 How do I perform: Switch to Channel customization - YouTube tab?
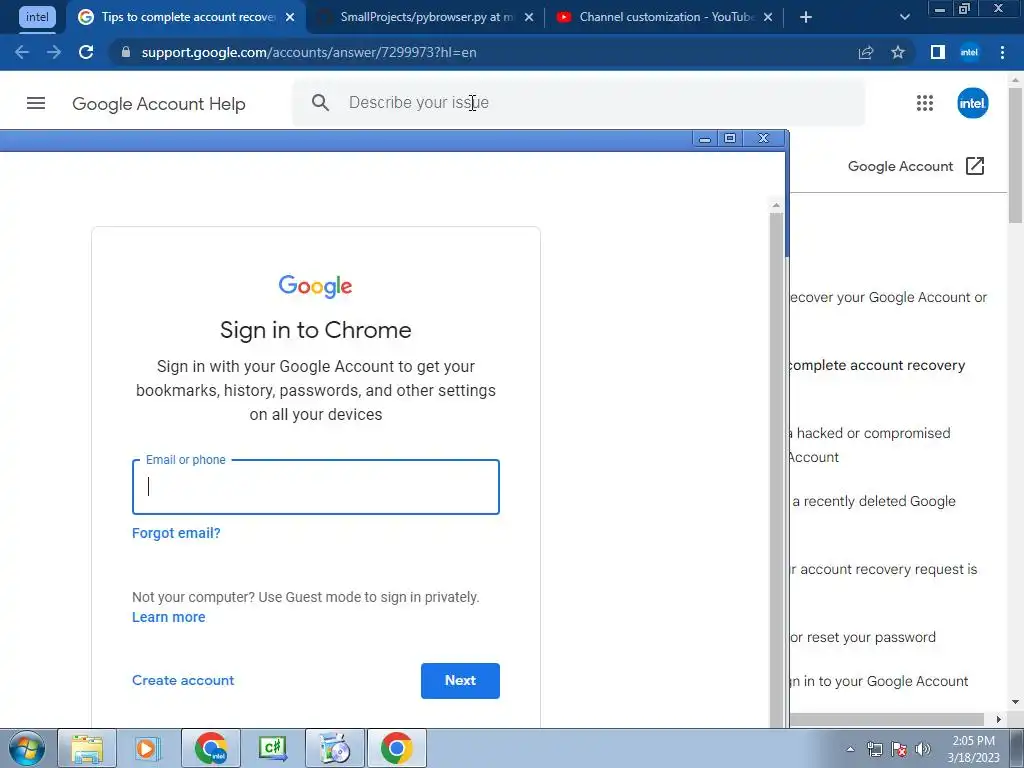pos(661,17)
